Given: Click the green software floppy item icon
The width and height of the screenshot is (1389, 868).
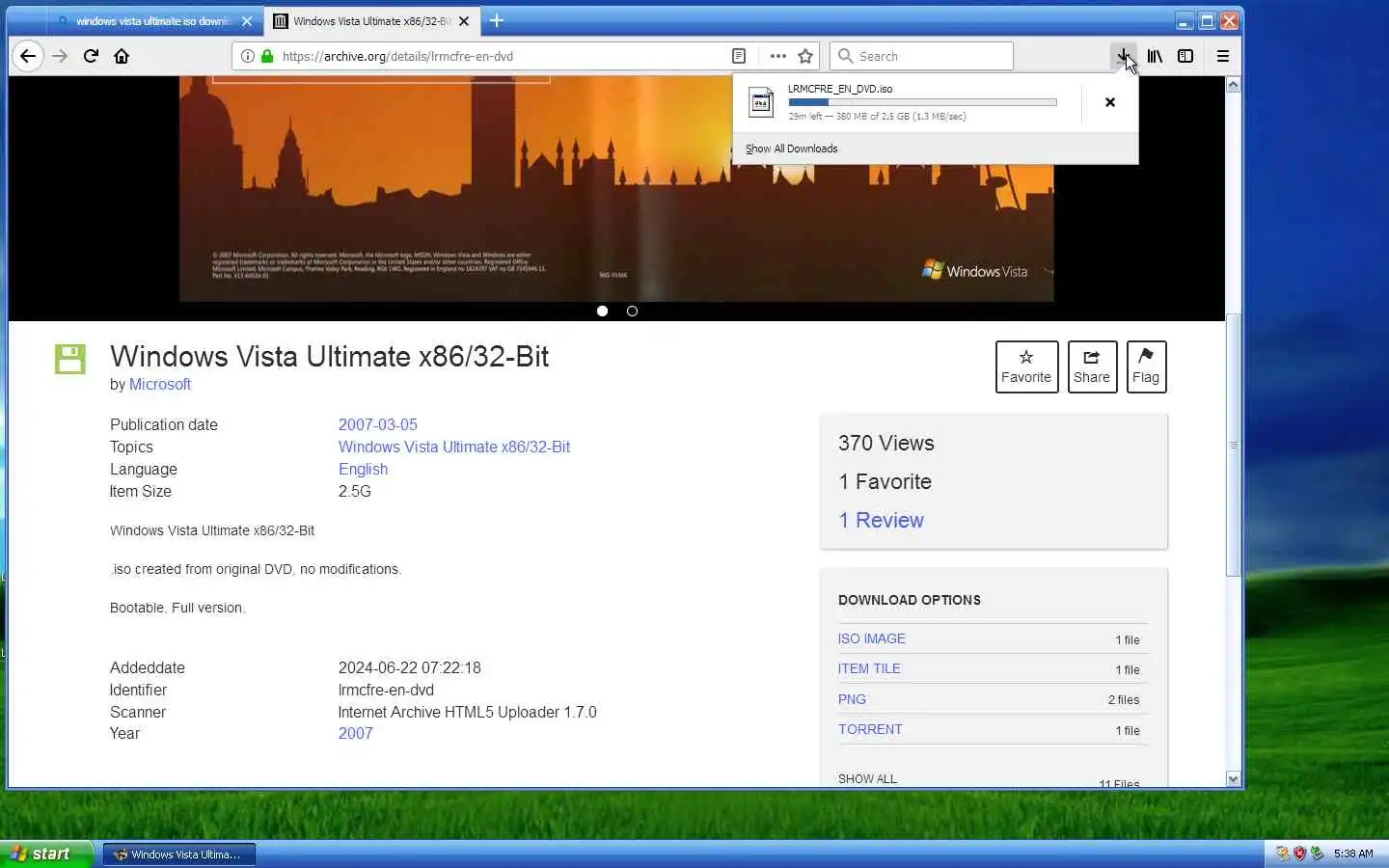Looking at the screenshot, I should coord(70,359).
